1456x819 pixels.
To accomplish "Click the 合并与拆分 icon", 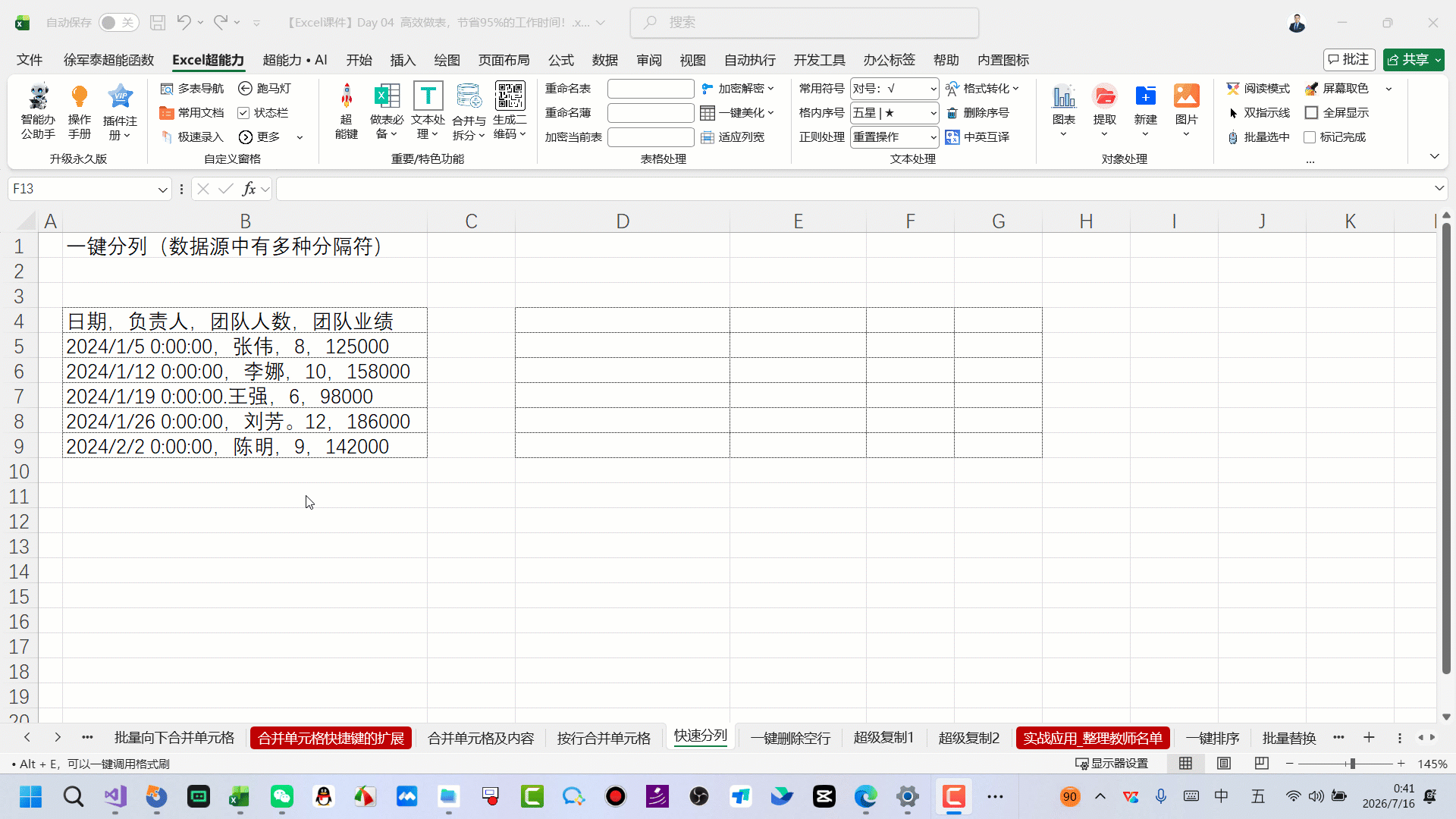I will click(469, 111).
